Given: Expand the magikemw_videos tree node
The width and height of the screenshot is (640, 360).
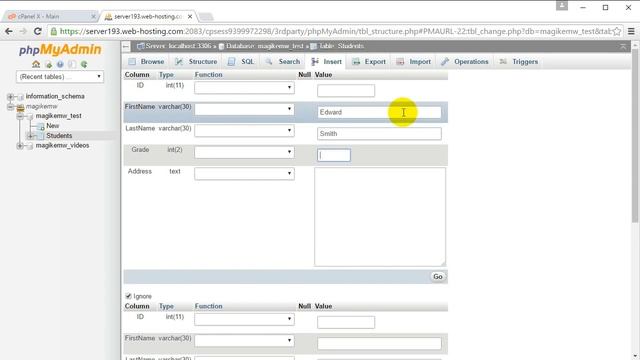Looking at the screenshot, I should pyautogui.click(x=20, y=146).
